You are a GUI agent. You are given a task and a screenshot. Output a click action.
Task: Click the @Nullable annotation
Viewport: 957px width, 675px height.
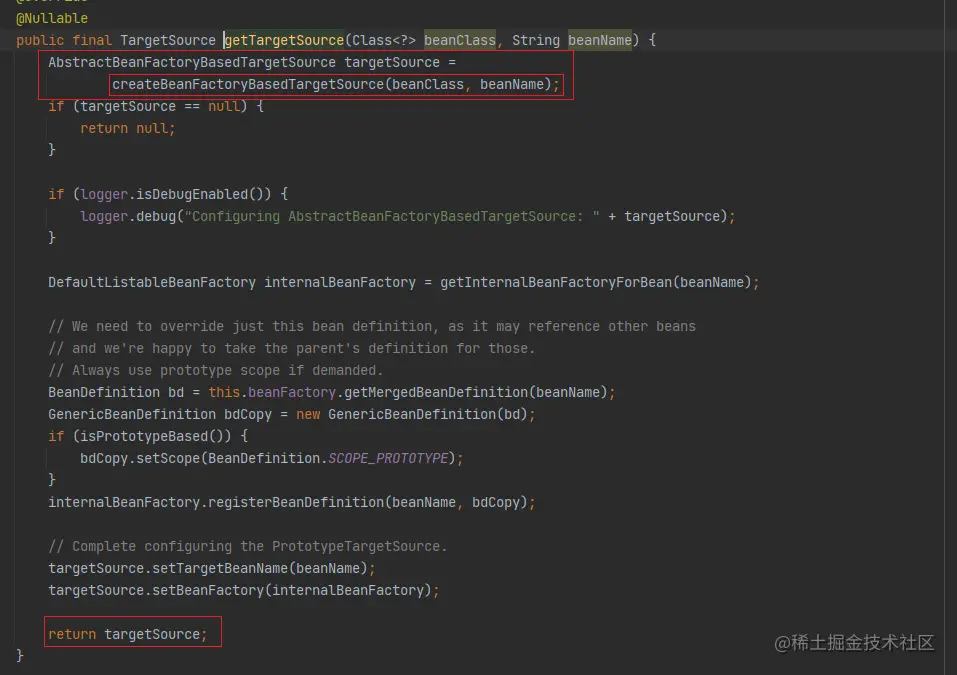(x=52, y=18)
